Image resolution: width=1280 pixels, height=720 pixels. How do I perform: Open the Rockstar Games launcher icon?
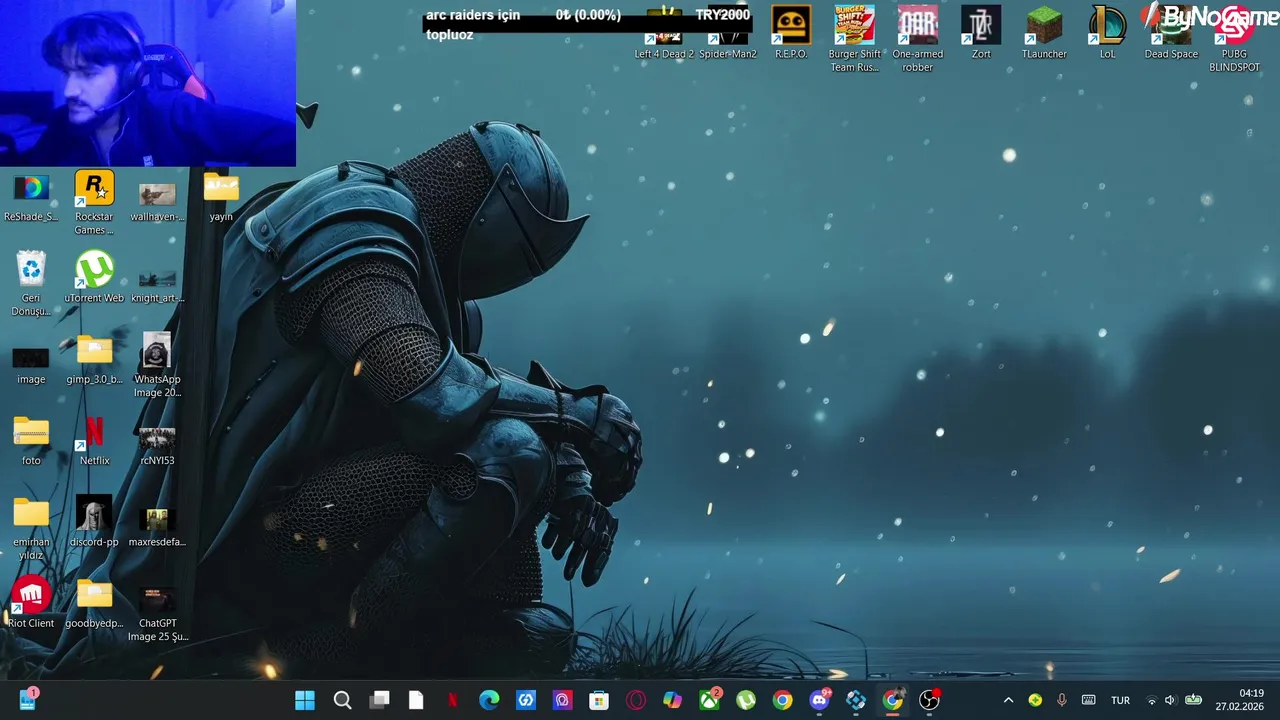coord(94,203)
